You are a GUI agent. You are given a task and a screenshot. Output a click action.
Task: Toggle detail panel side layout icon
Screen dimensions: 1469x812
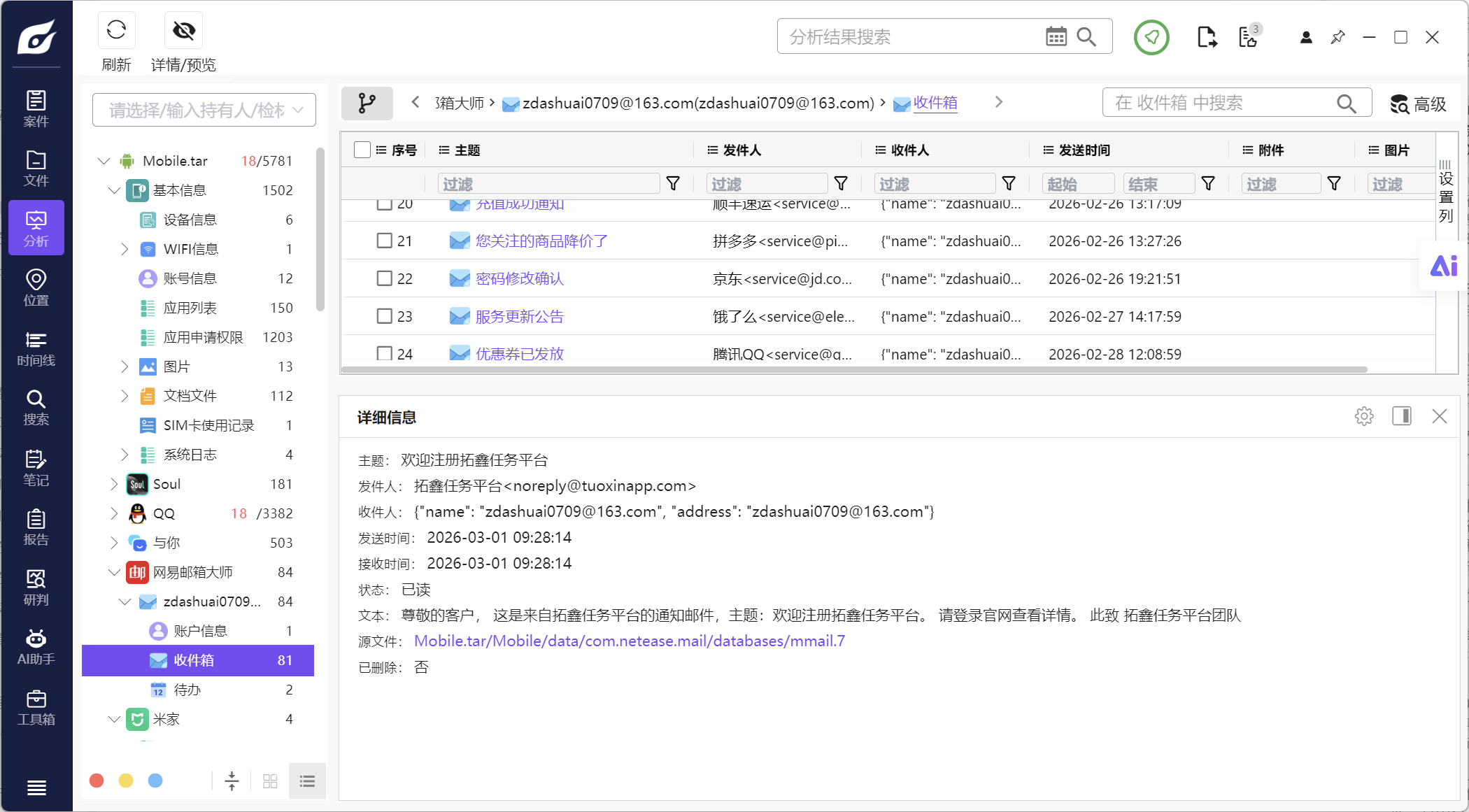[x=1402, y=416]
